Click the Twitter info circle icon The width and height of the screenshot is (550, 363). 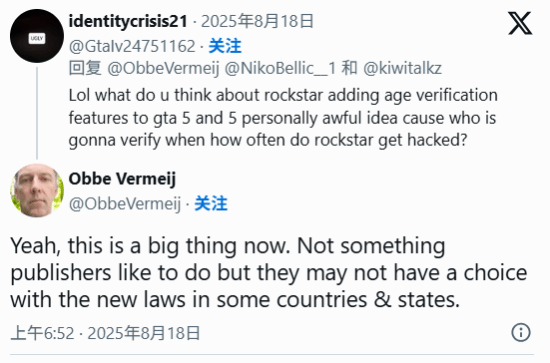pos(521,332)
